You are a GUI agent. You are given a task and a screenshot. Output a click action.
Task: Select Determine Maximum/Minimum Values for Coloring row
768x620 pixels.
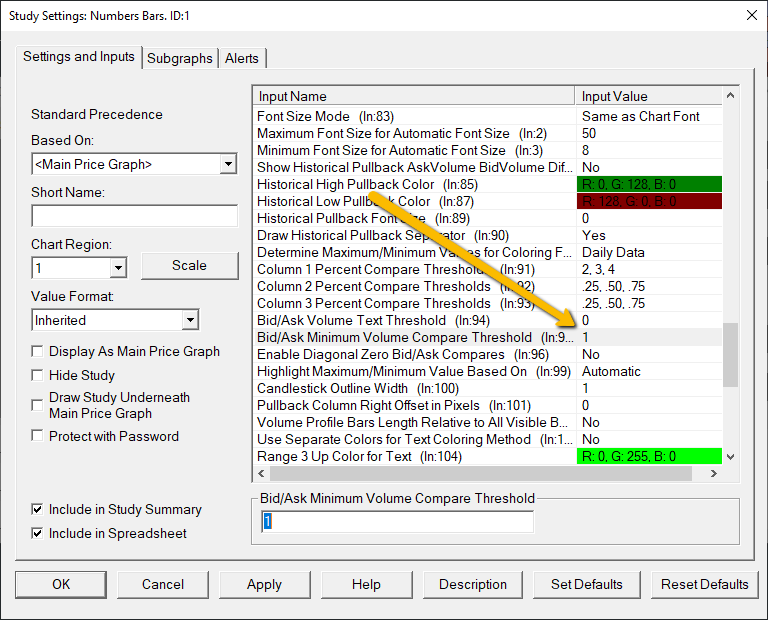(x=488, y=252)
